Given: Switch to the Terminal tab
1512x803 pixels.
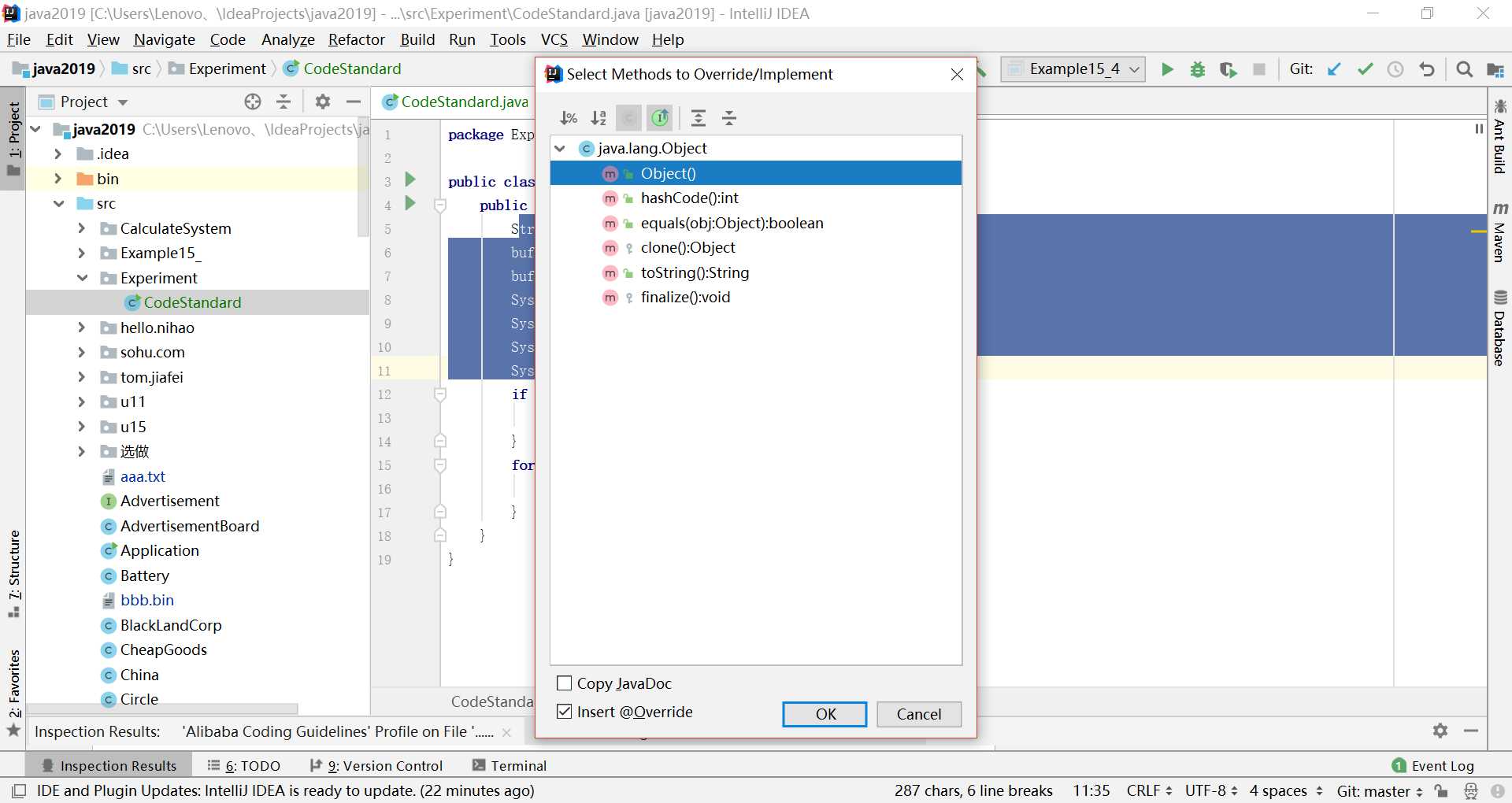Looking at the screenshot, I should pos(509,766).
